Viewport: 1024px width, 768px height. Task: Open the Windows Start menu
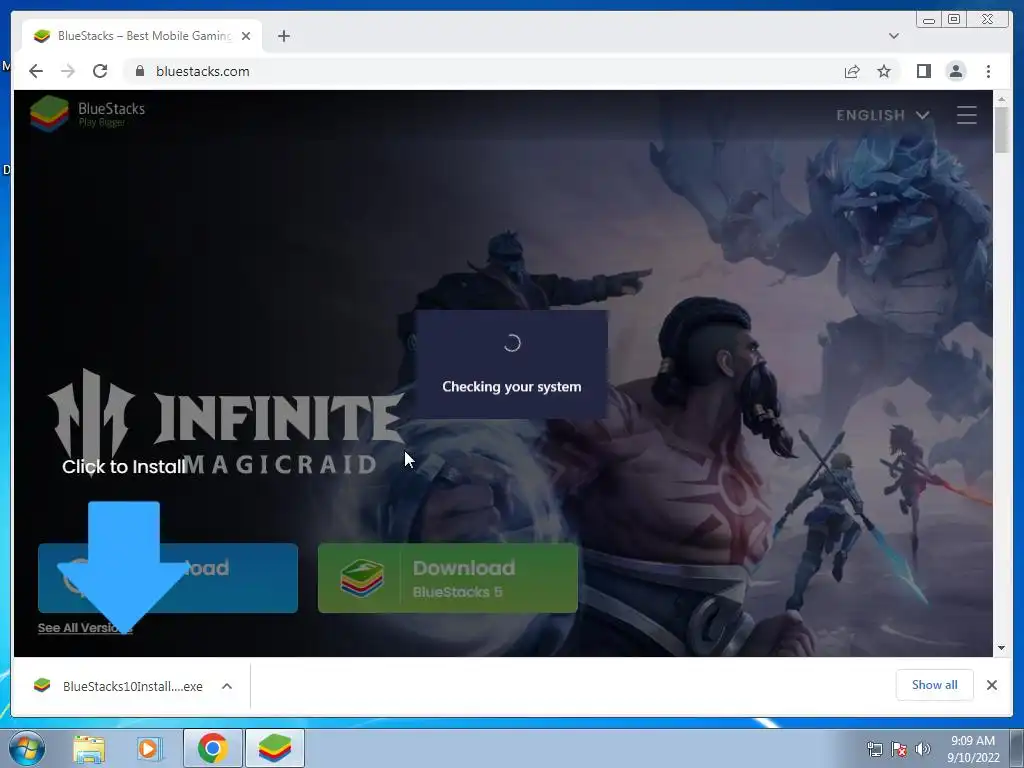26,748
